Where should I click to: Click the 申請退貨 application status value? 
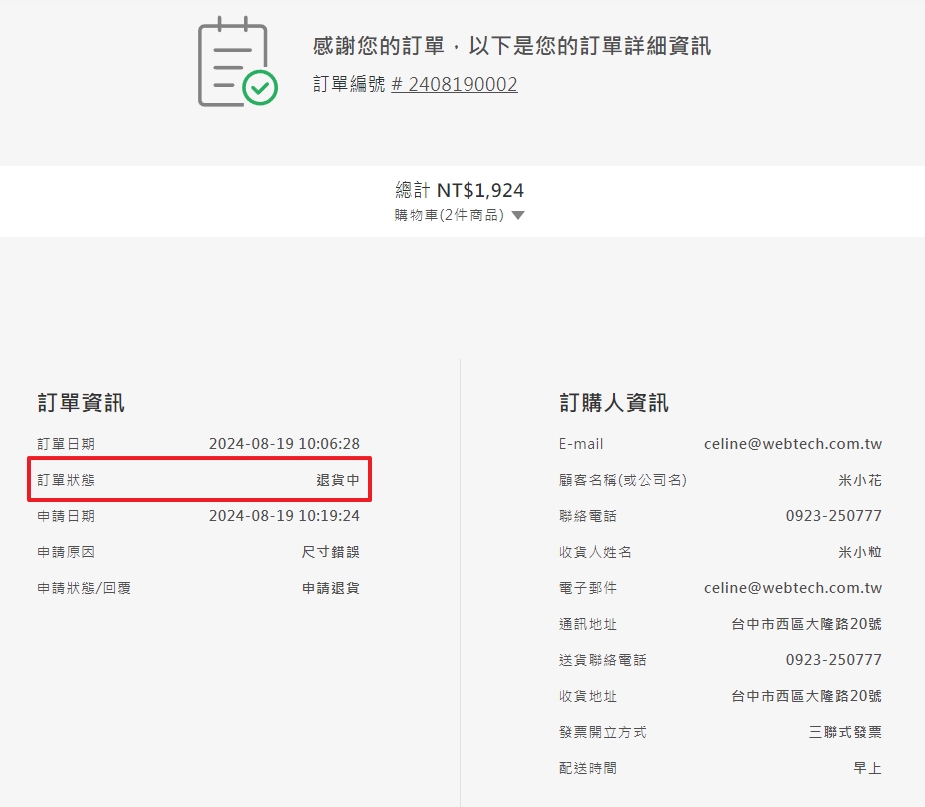[x=330, y=588]
